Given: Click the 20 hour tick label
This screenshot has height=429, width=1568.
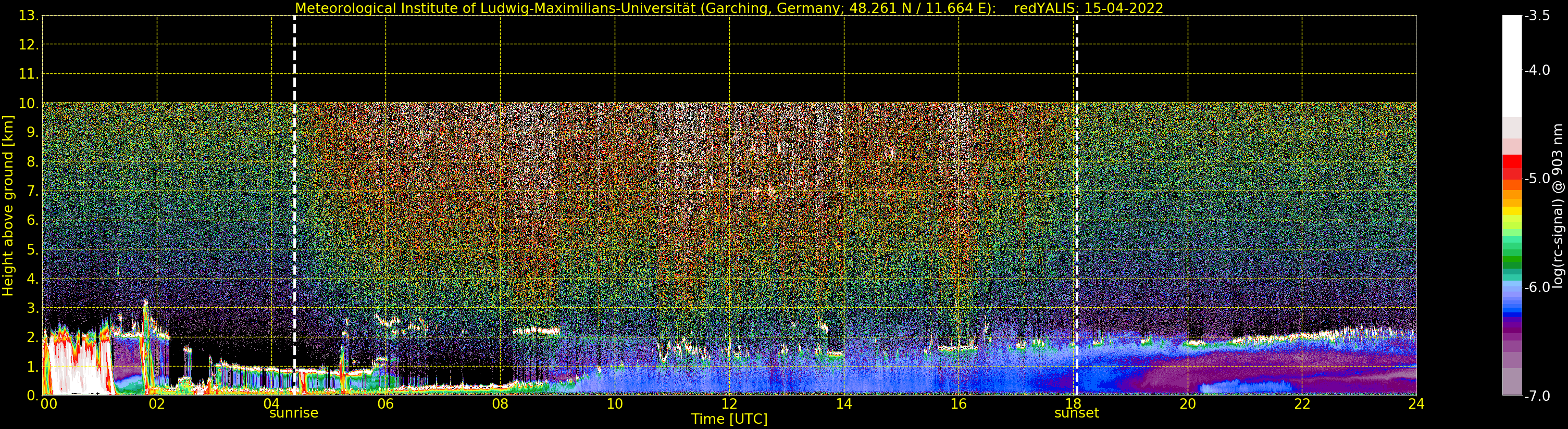Looking at the screenshot, I should [x=1188, y=403].
